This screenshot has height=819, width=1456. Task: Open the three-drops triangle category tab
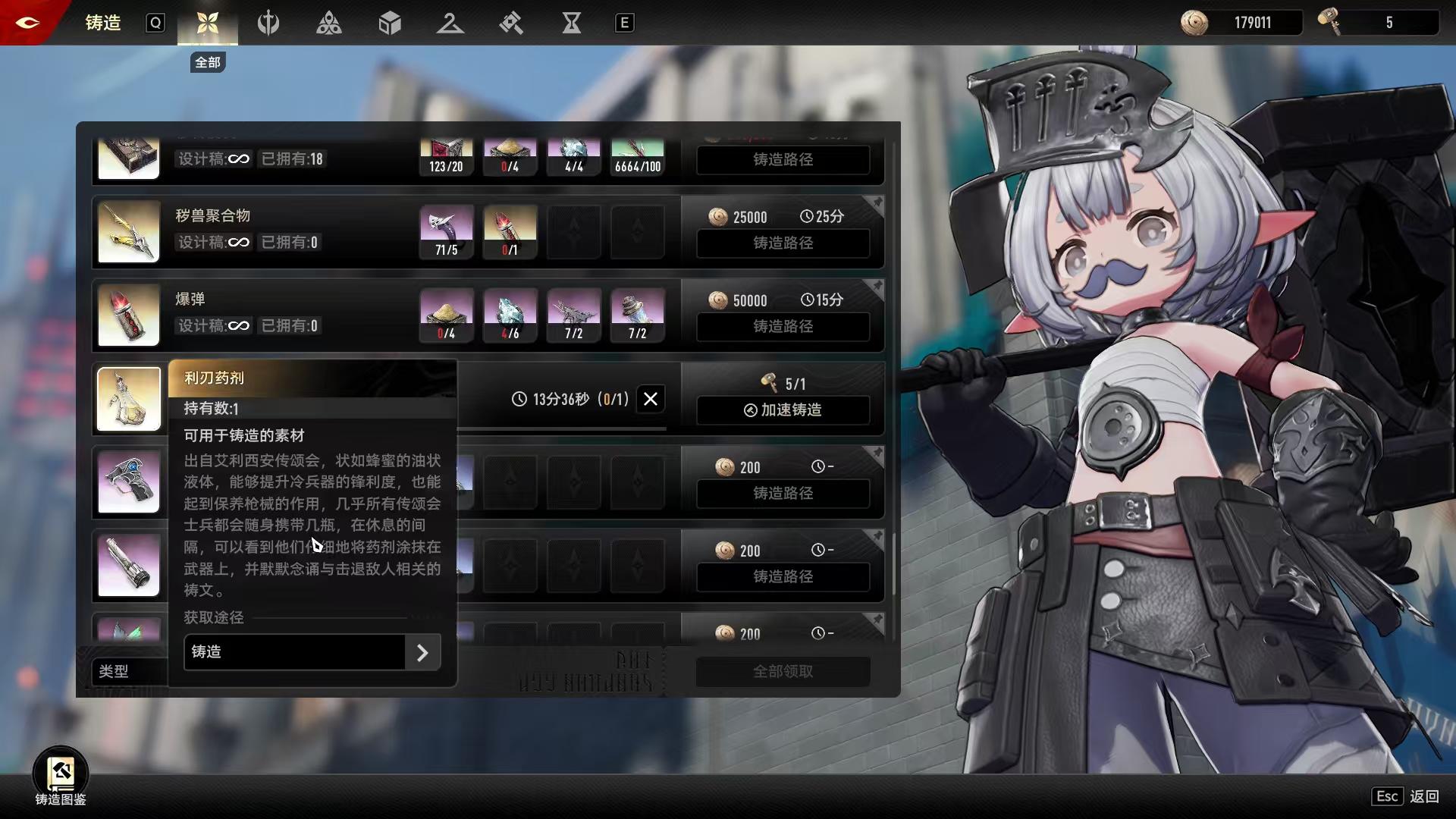328,23
